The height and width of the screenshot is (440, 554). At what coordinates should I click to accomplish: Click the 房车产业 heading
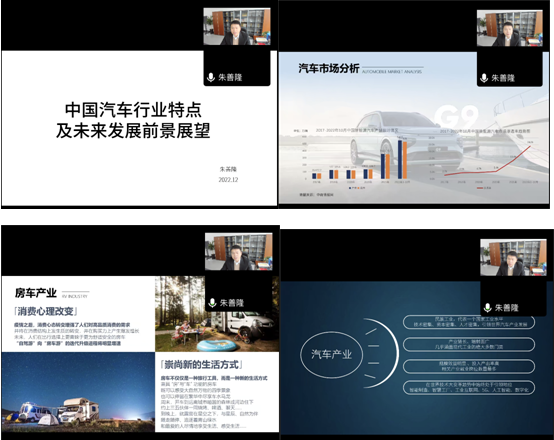coord(36,293)
